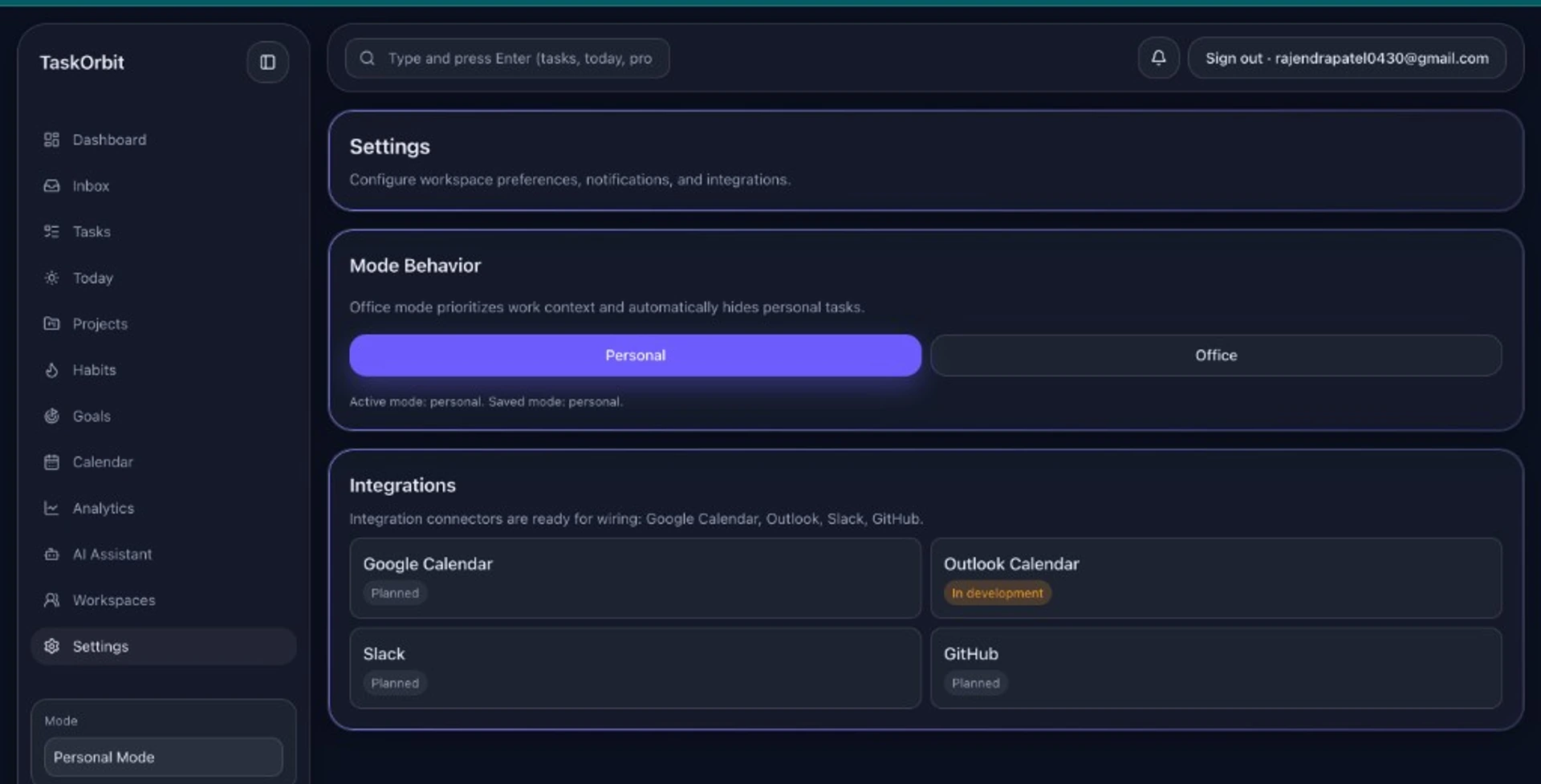Open Calendar label in sidebar

click(x=103, y=462)
